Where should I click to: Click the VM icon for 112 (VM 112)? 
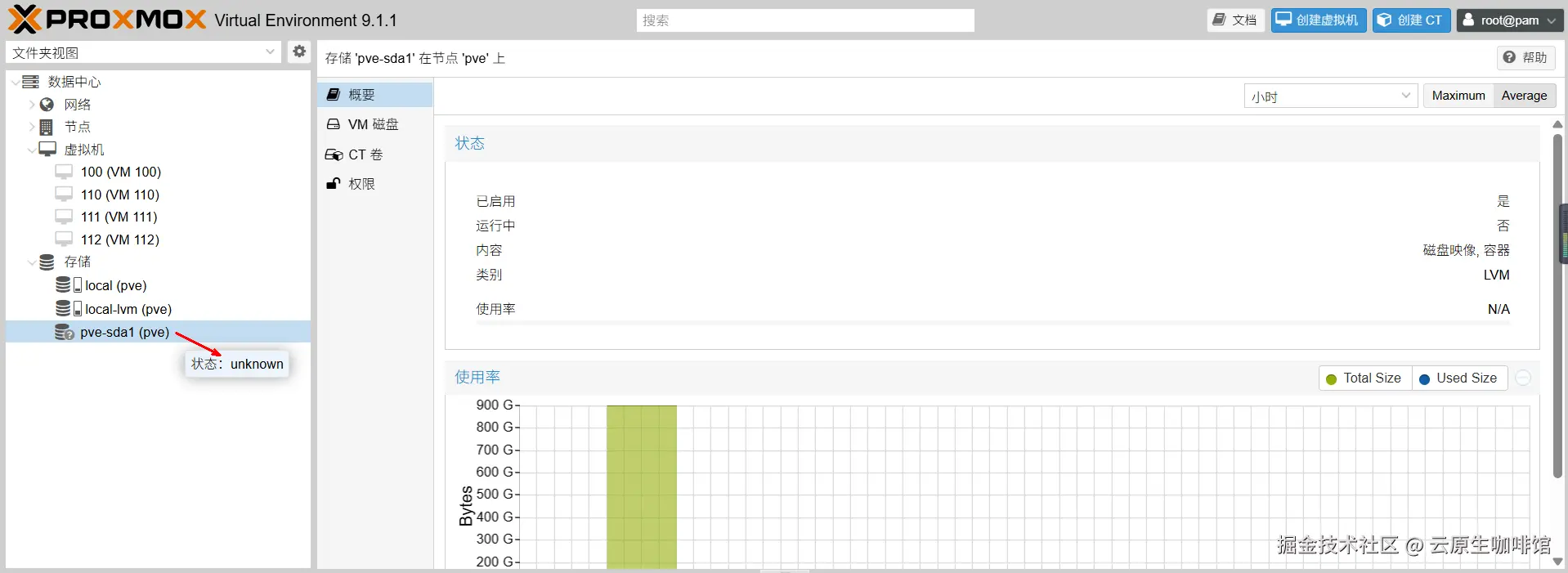point(64,239)
